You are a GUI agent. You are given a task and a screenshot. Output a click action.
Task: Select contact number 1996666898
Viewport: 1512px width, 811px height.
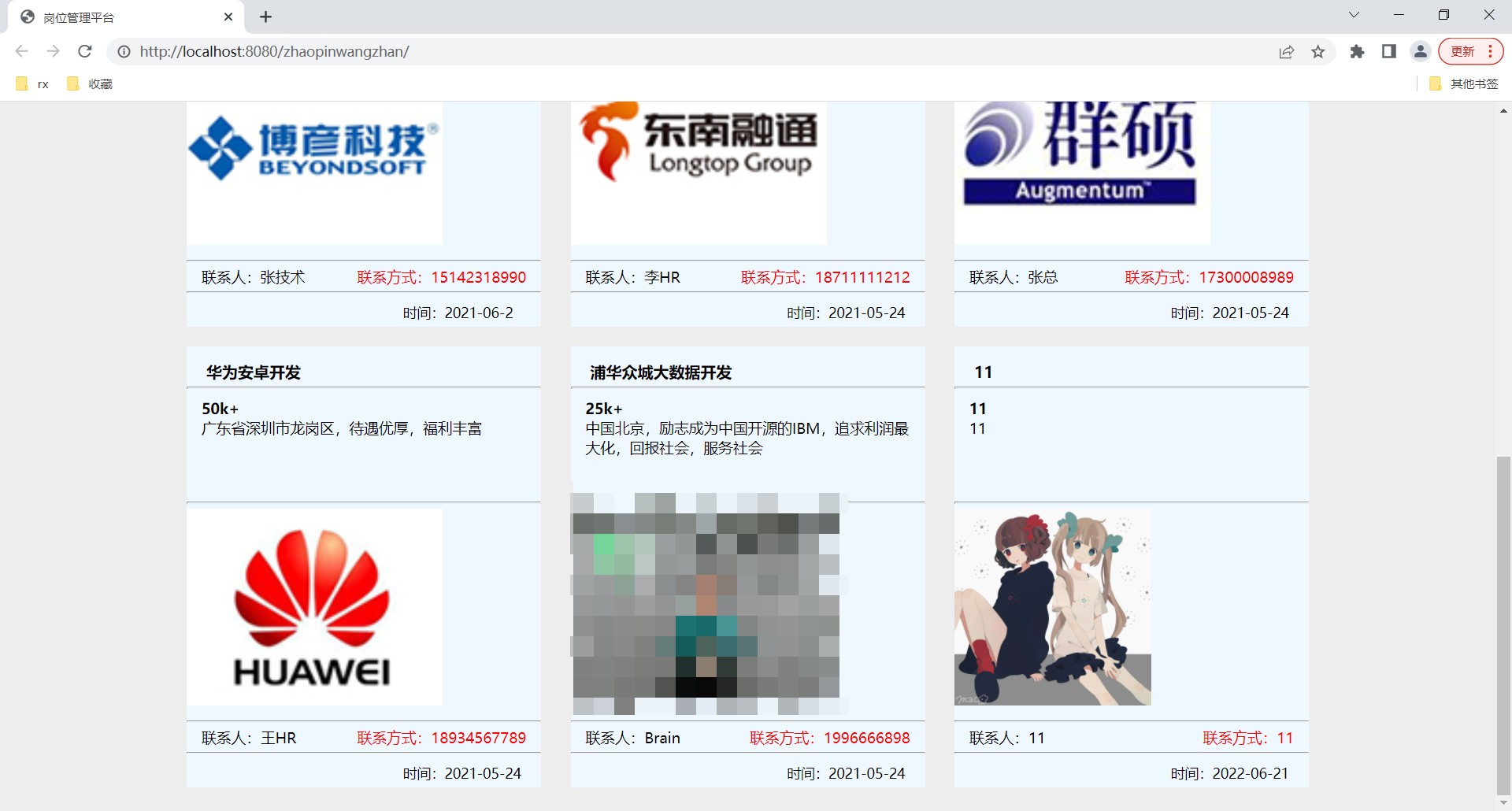[867, 738]
